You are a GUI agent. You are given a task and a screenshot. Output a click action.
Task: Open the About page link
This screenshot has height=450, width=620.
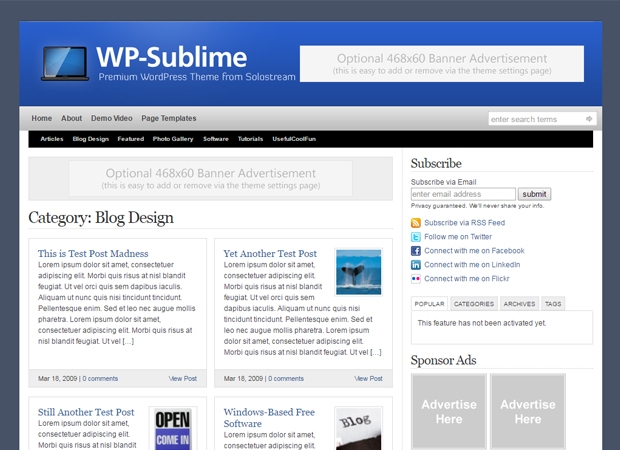point(71,118)
